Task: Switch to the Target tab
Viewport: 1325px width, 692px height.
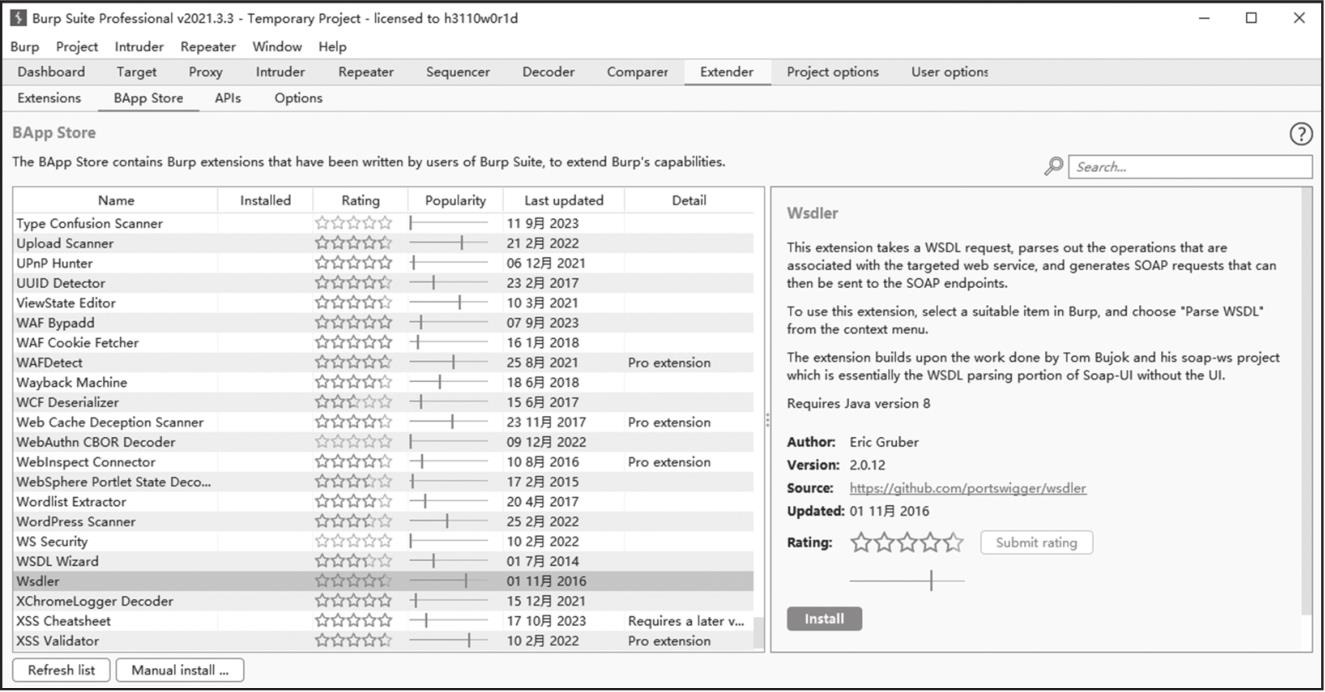Action: [x=136, y=72]
